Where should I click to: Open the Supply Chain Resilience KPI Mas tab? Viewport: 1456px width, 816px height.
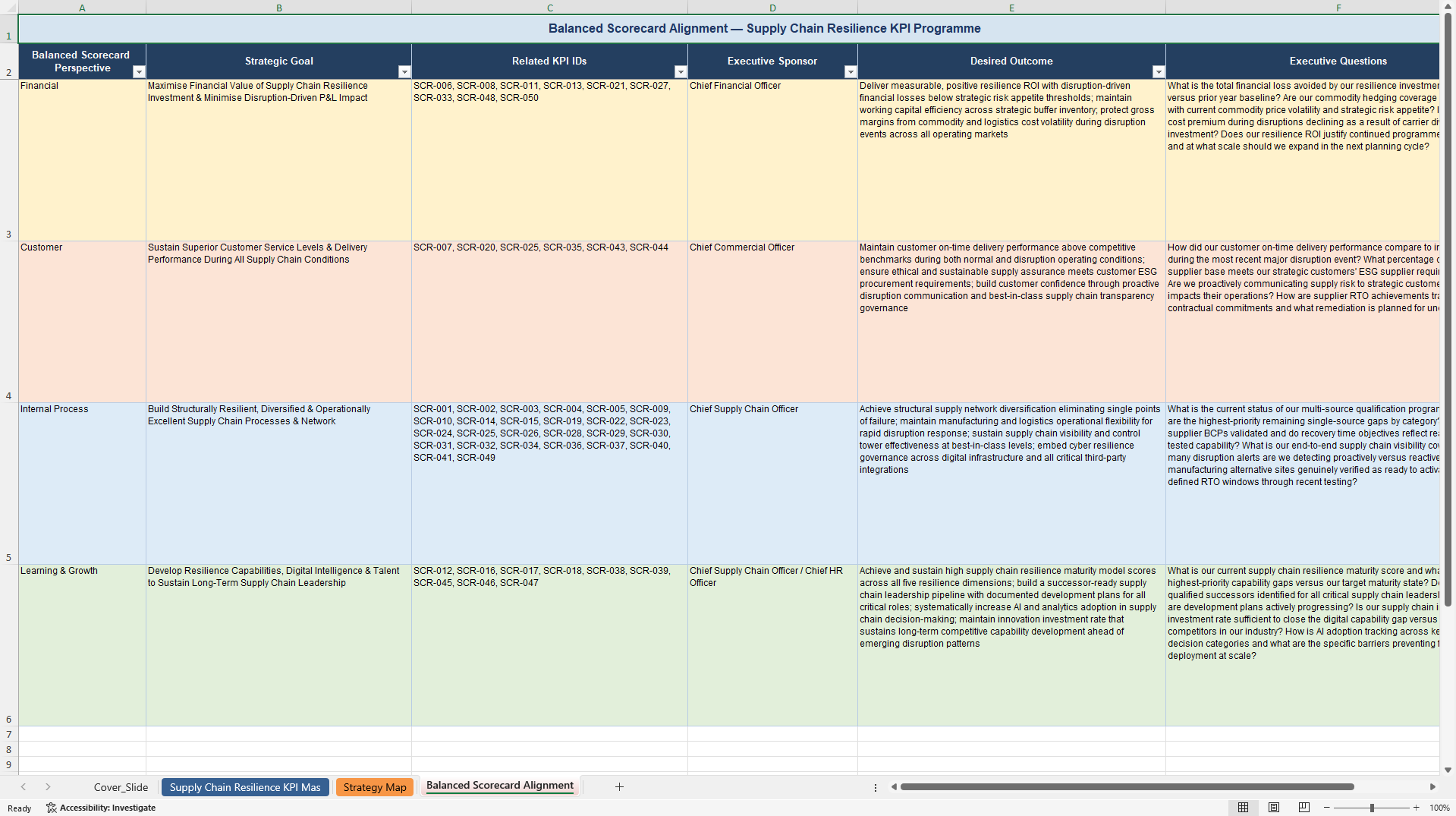[245, 787]
